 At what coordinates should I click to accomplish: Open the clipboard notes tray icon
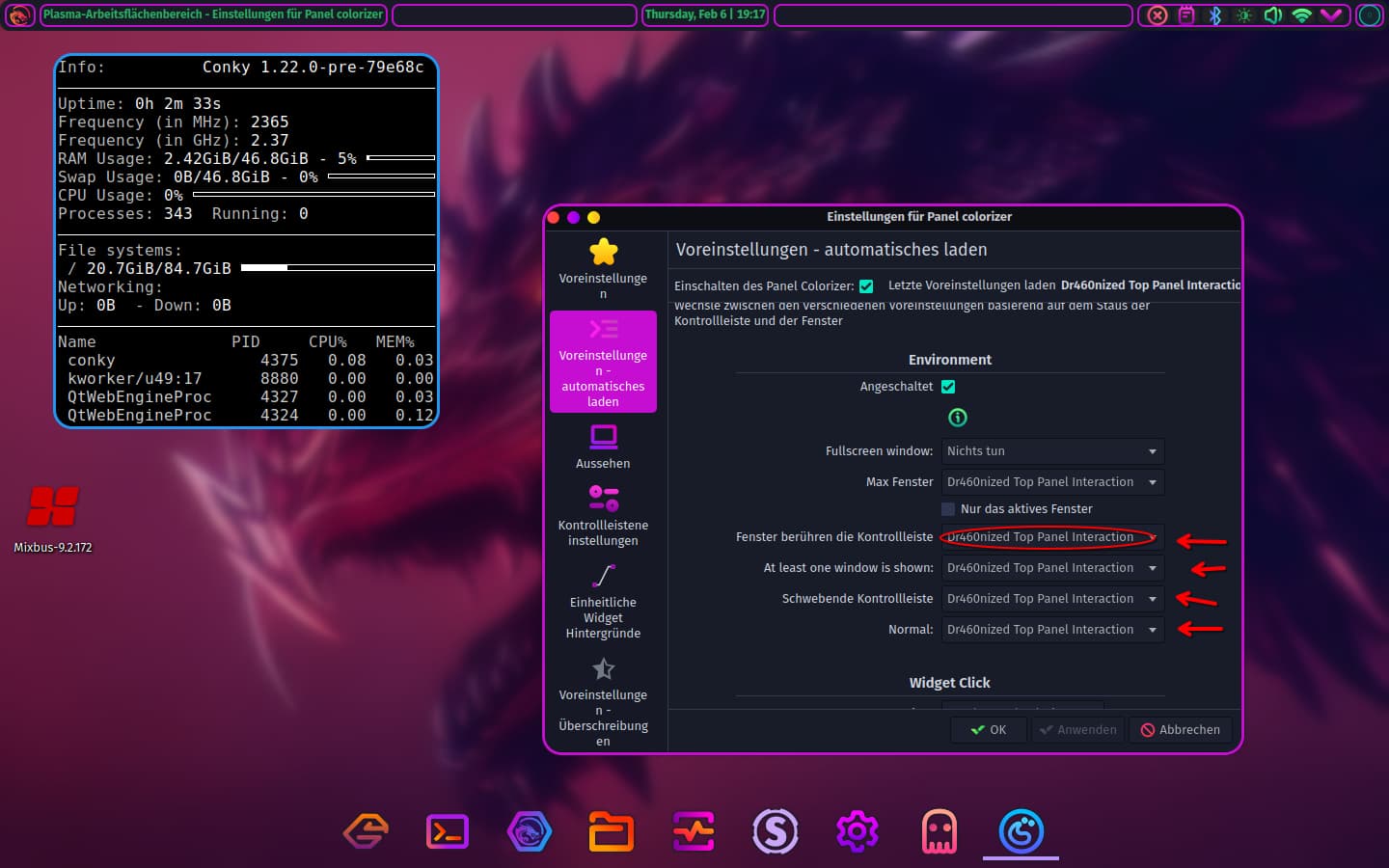pyautogui.click(x=1186, y=14)
